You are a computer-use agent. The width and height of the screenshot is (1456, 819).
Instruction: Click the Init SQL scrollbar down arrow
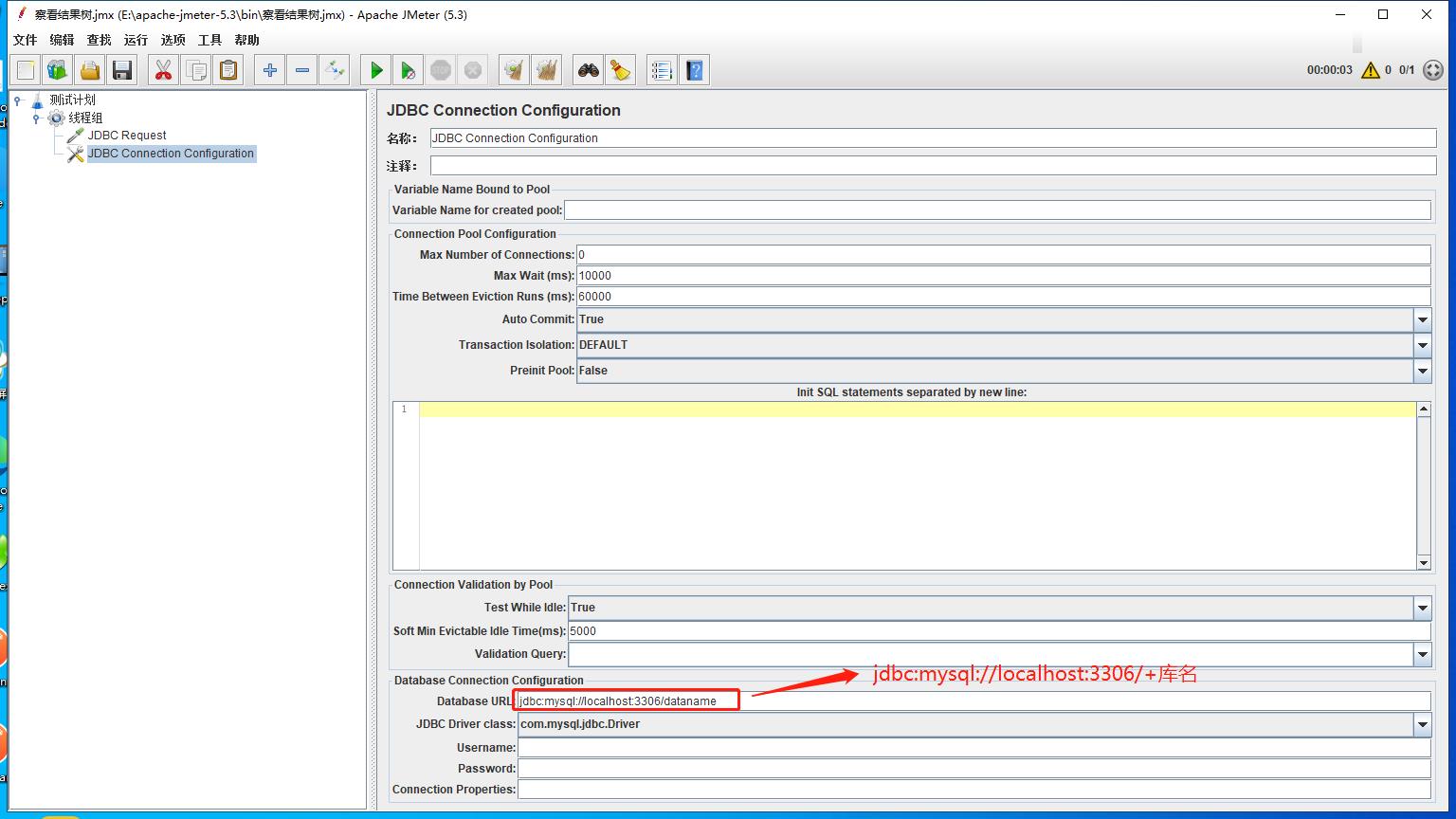(1424, 562)
